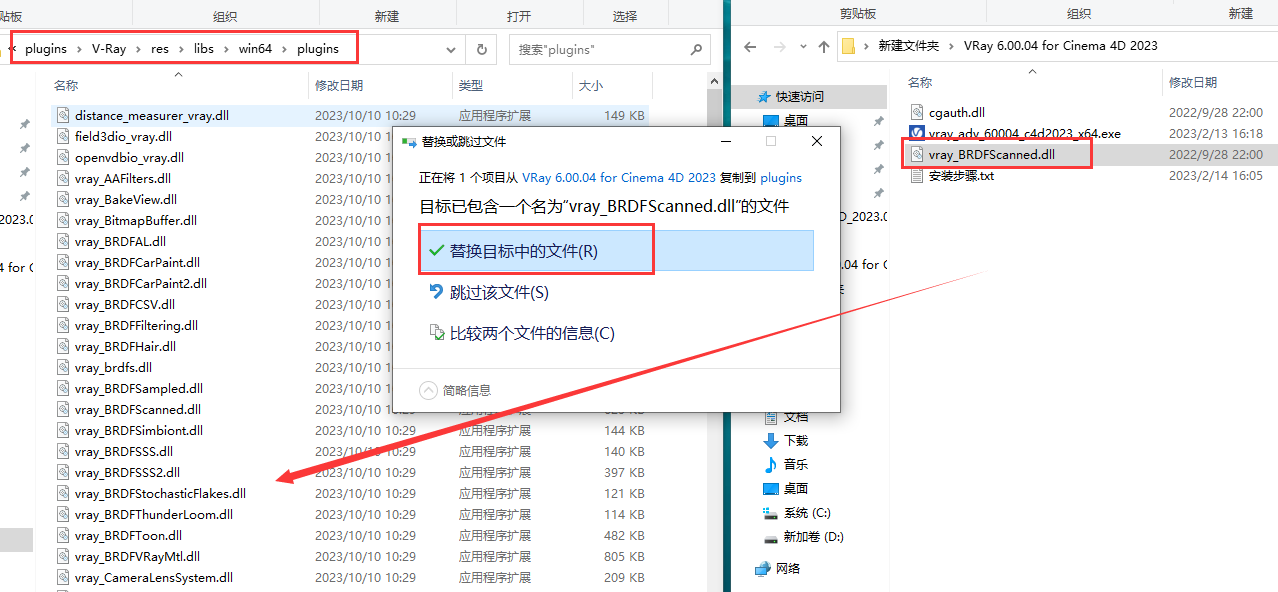Click the openvdbio_vray.dll file icon
Image resolution: width=1278 pixels, height=592 pixels.
pyautogui.click(x=63, y=157)
